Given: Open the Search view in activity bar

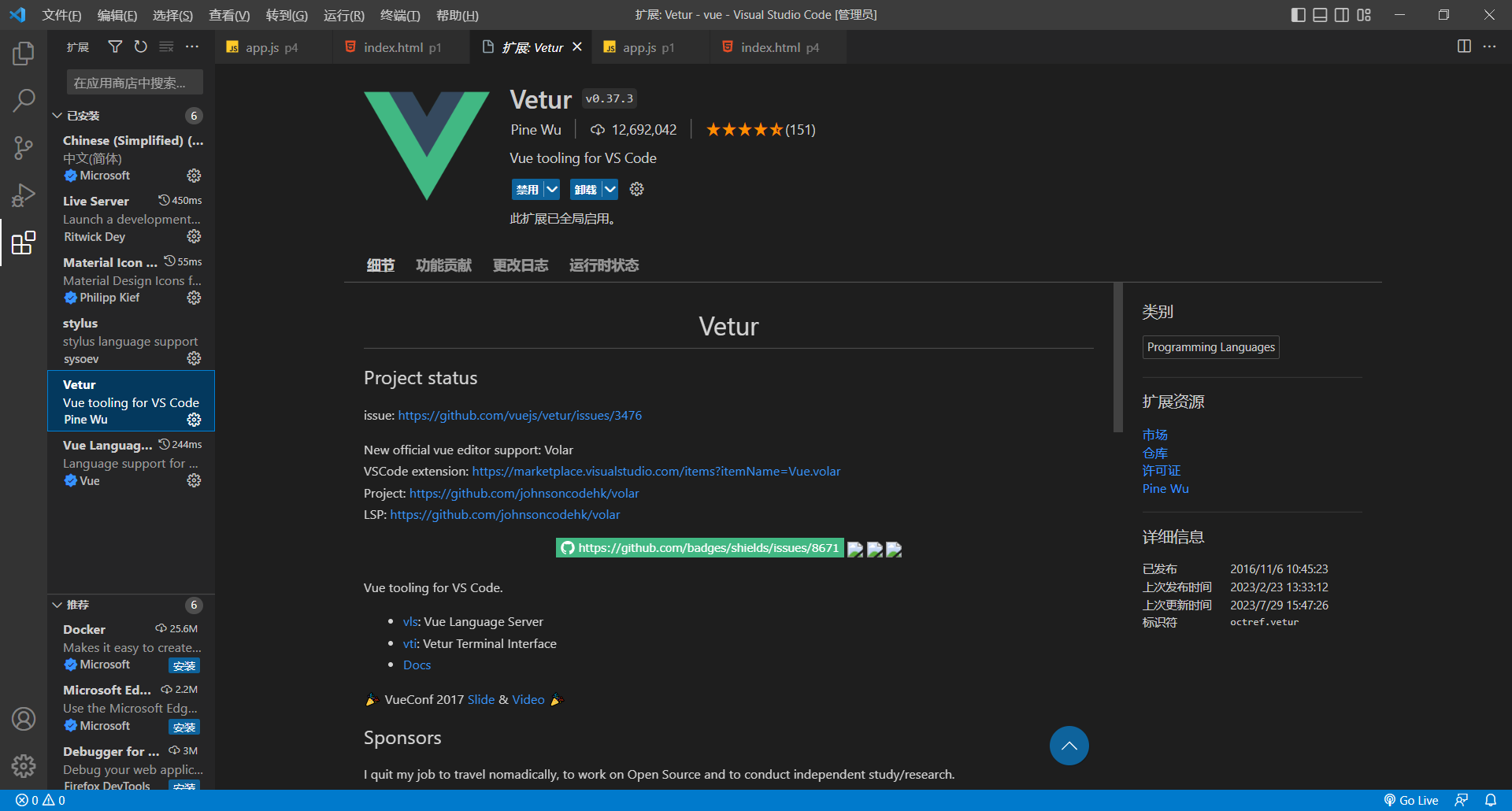Looking at the screenshot, I should [24, 100].
